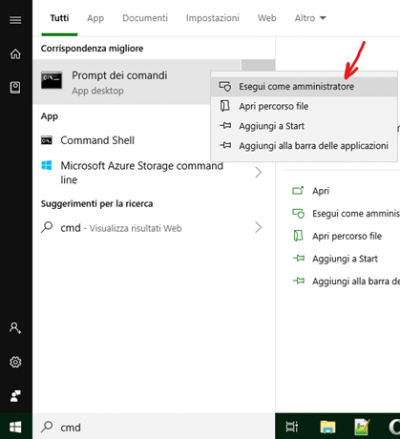400x439 pixels.
Task: Click the account person icon in sidebar
Action: 15,328
